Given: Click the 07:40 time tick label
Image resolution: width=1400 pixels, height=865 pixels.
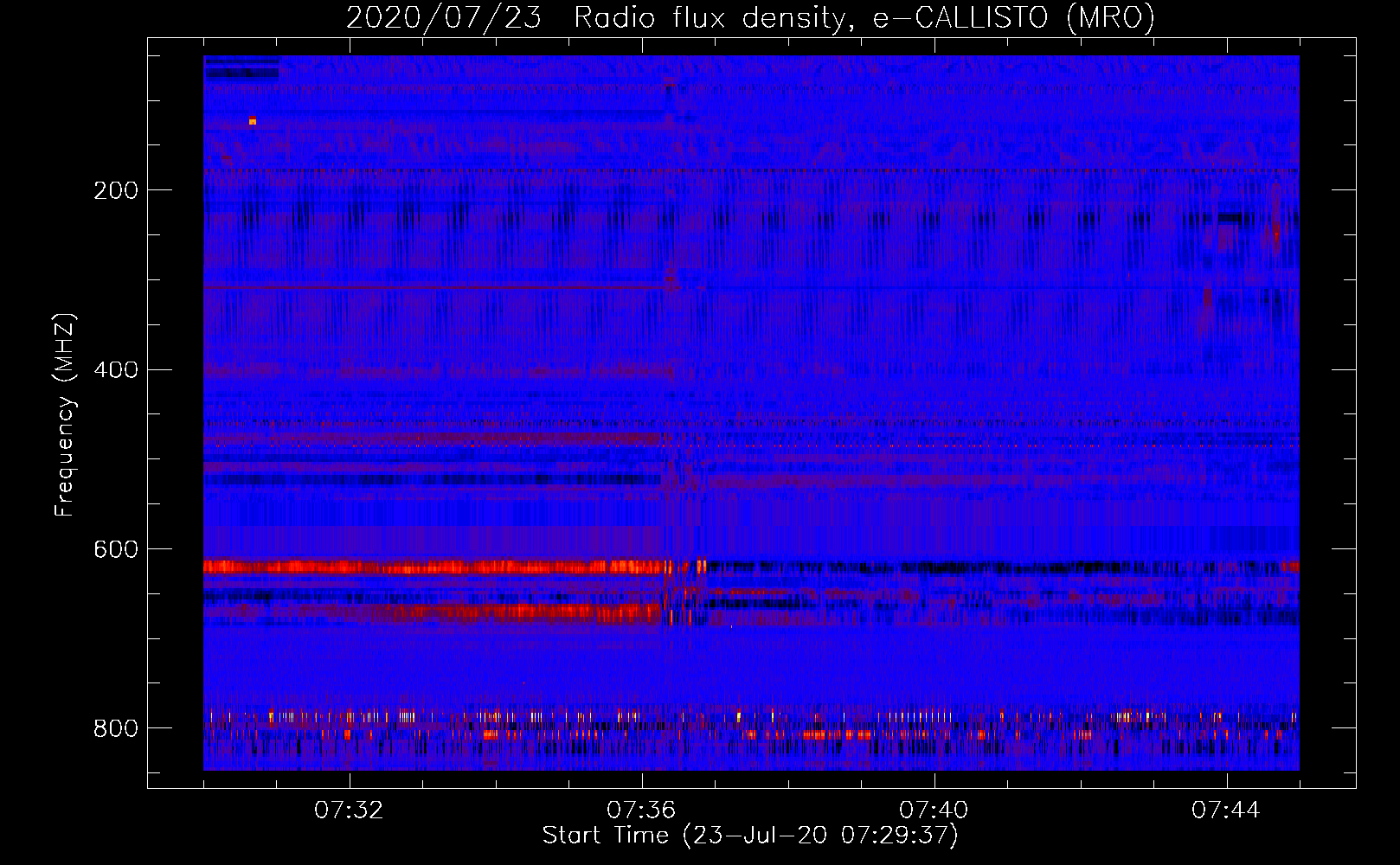Looking at the screenshot, I should point(934,811).
